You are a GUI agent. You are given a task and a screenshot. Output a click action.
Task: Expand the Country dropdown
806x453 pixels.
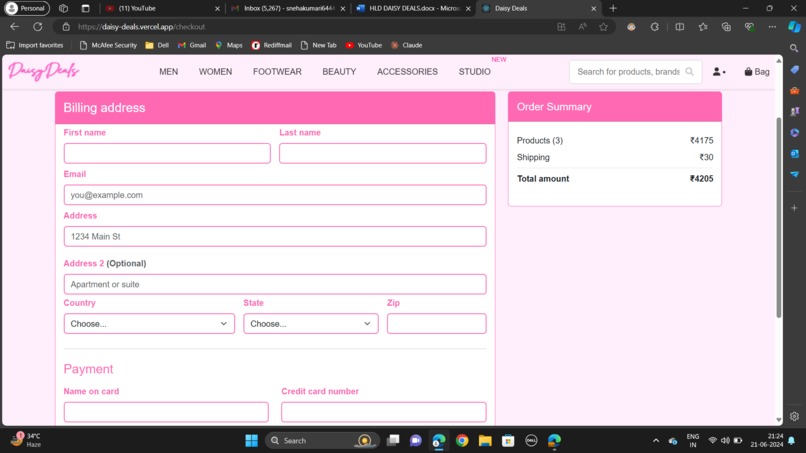(149, 323)
